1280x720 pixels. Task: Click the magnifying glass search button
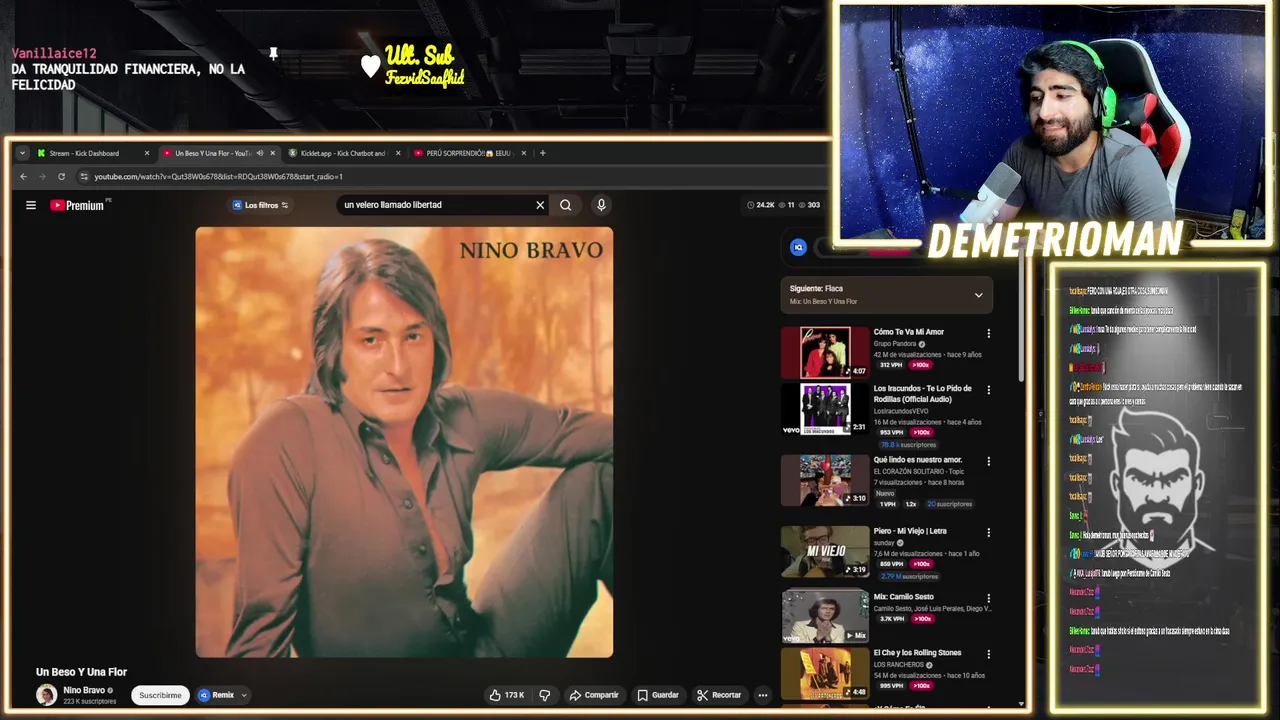tap(566, 205)
